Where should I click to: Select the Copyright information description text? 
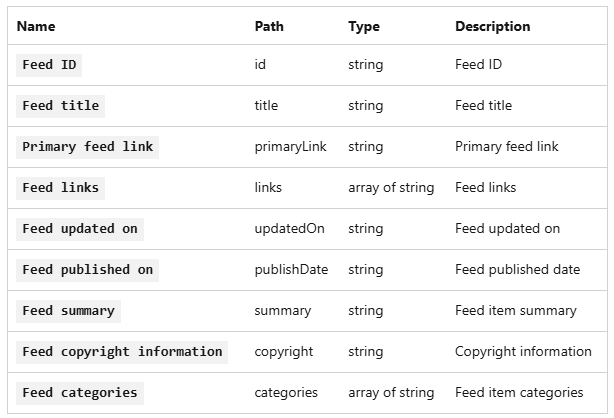pyautogui.click(x=523, y=352)
